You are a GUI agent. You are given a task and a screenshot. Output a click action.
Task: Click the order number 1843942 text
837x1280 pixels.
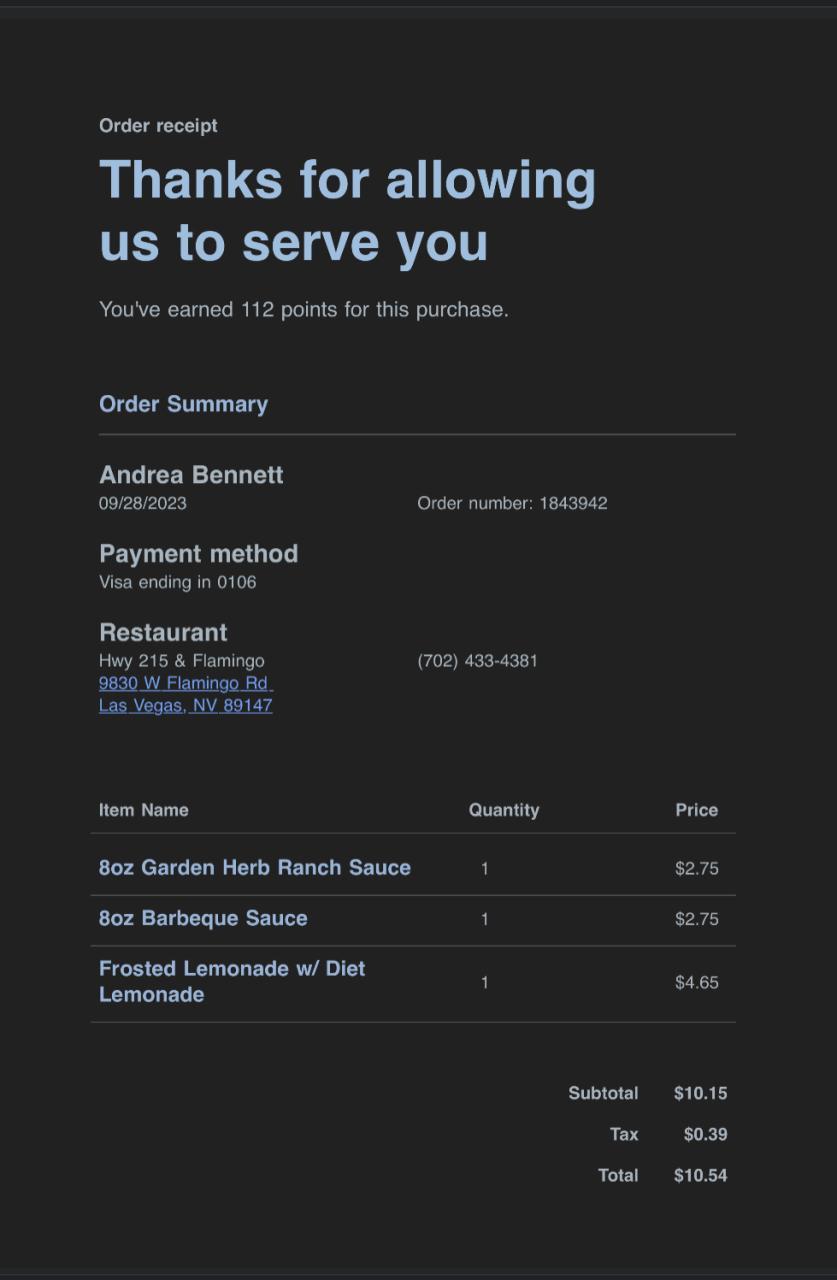tap(512, 503)
